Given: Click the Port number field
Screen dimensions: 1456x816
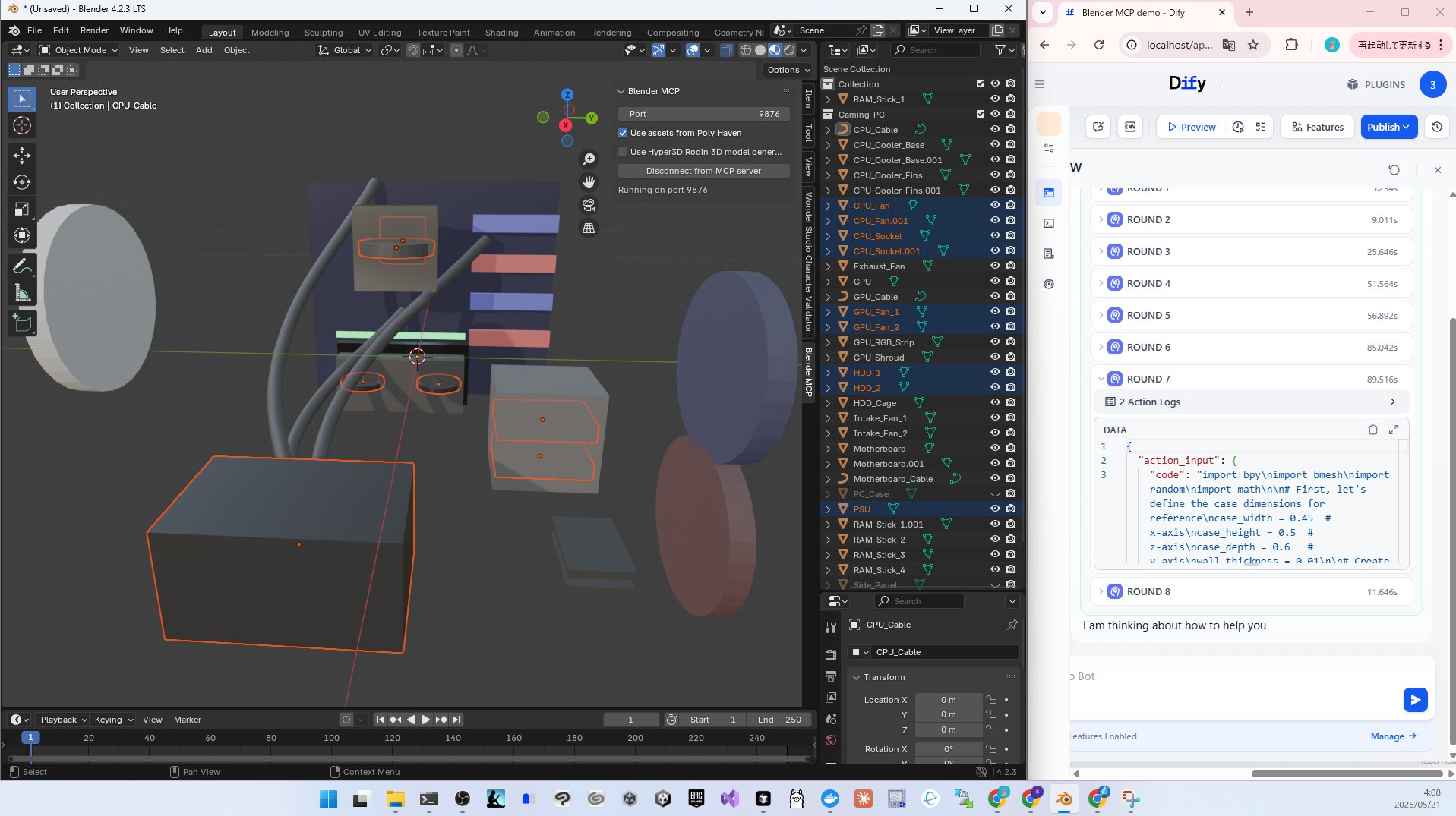Looking at the screenshot, I should [703, 114].
